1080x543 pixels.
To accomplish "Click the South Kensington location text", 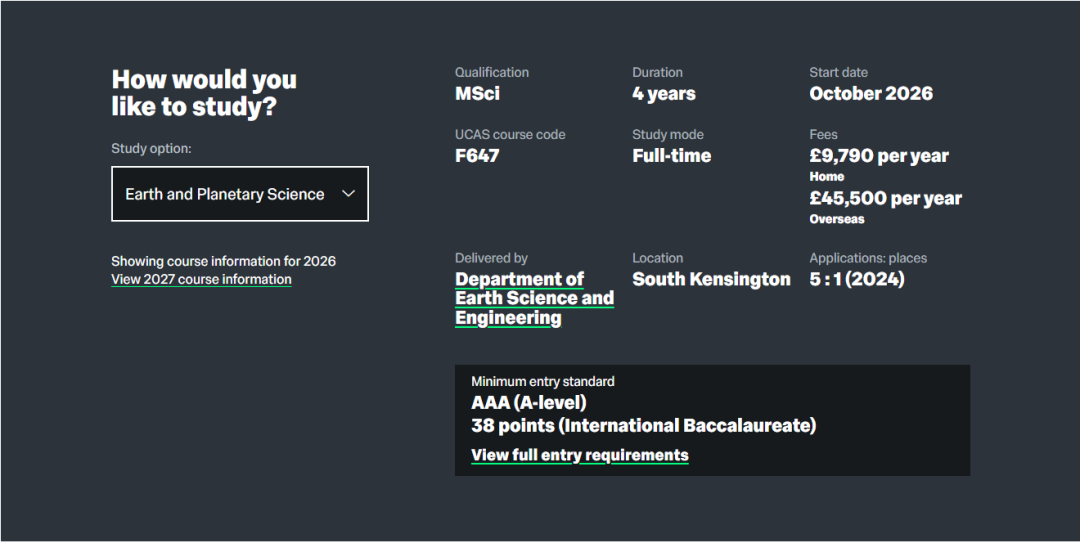I will coord(711,279).
